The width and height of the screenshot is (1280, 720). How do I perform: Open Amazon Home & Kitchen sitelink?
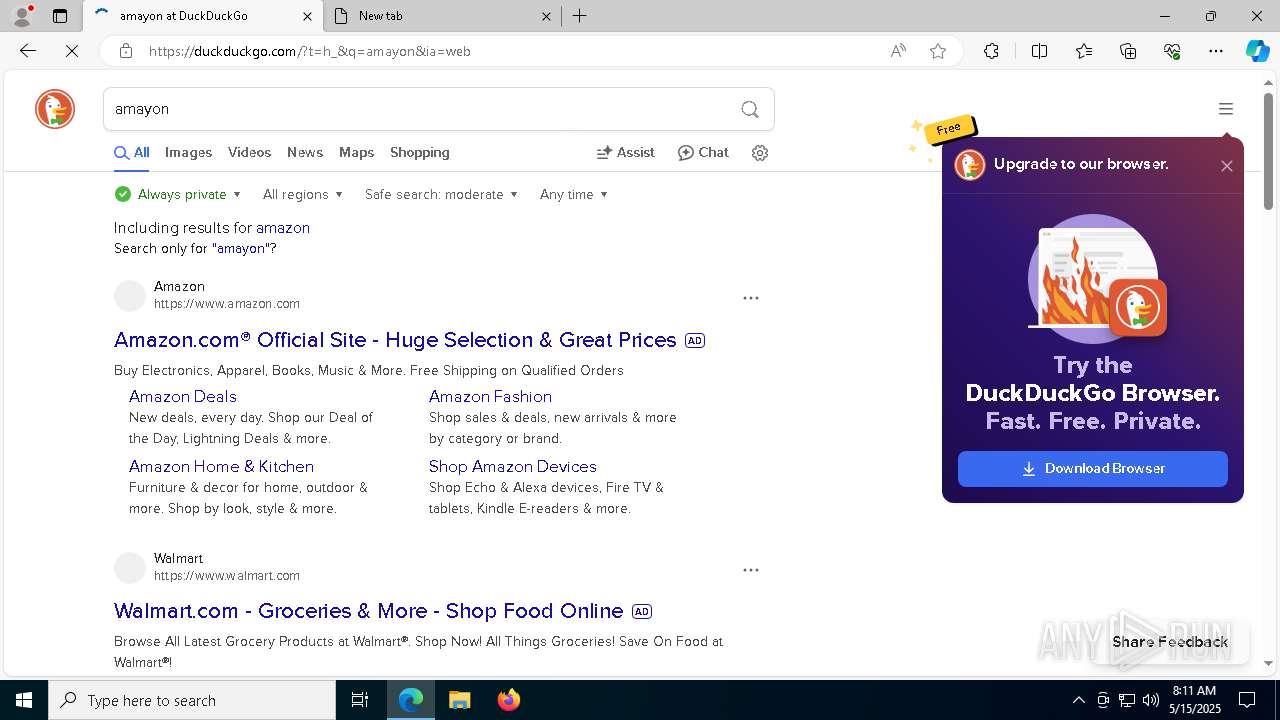221,467
